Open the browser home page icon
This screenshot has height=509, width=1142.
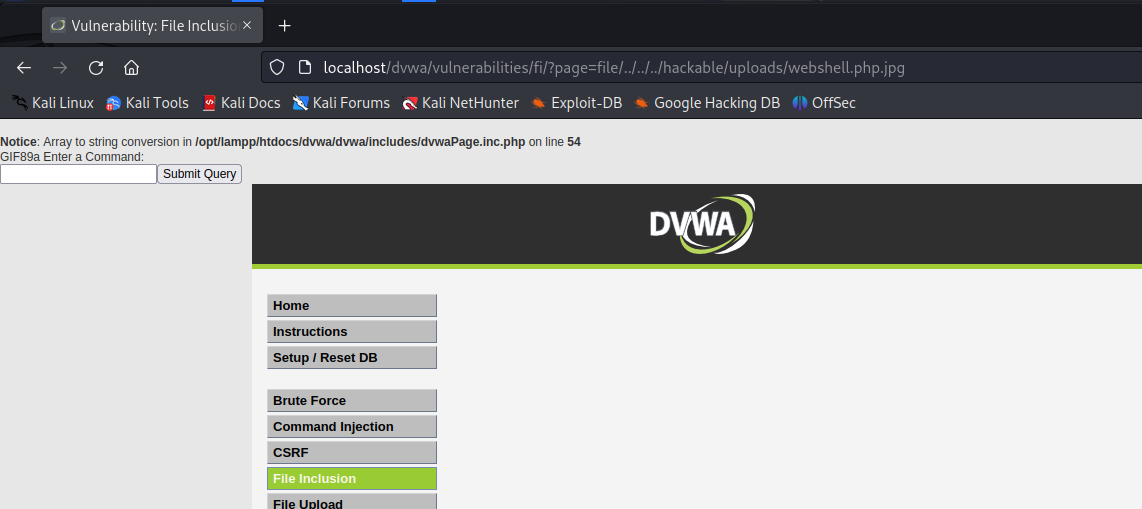[x=131, y=68]
